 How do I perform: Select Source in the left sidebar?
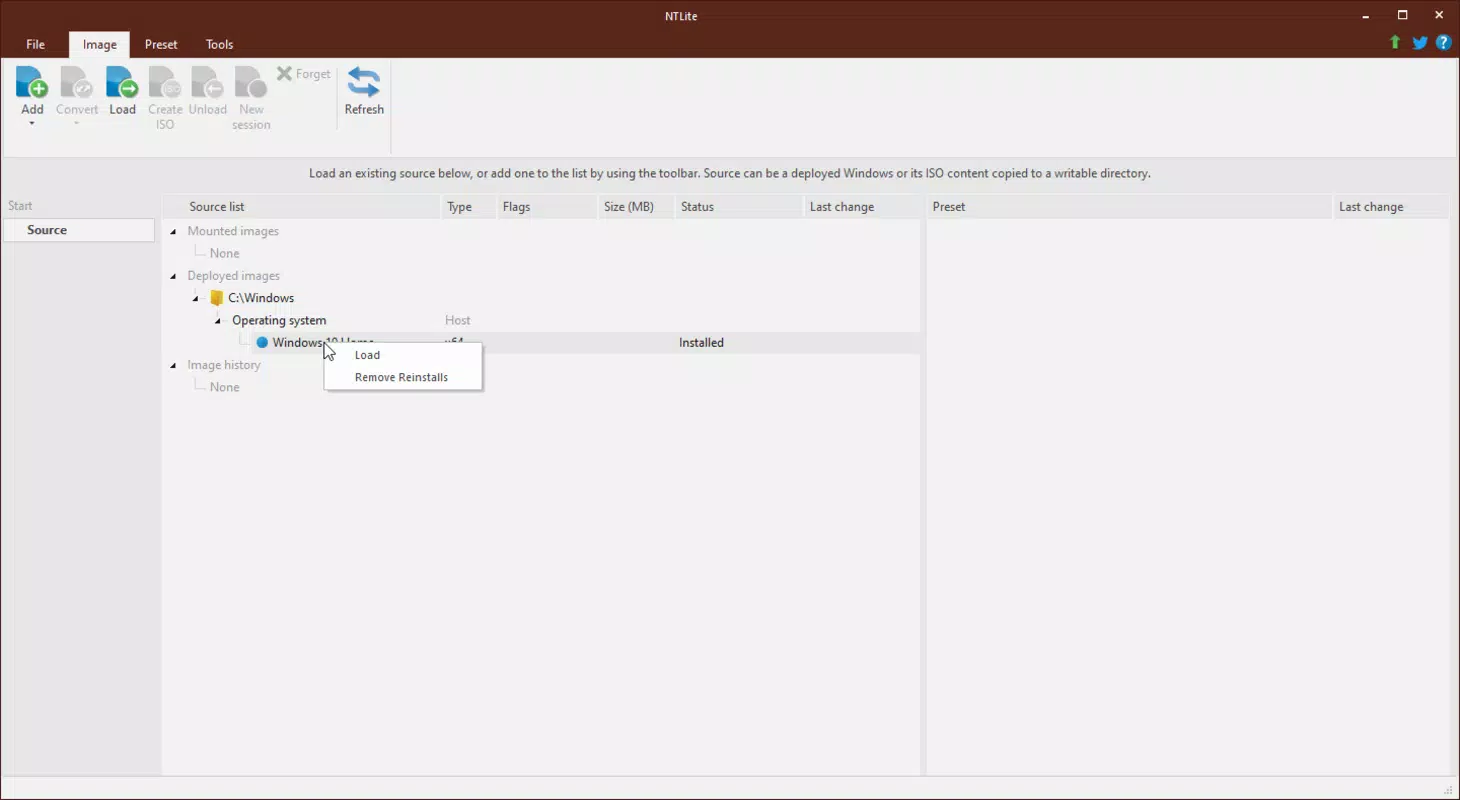click(x=79, y=230)
